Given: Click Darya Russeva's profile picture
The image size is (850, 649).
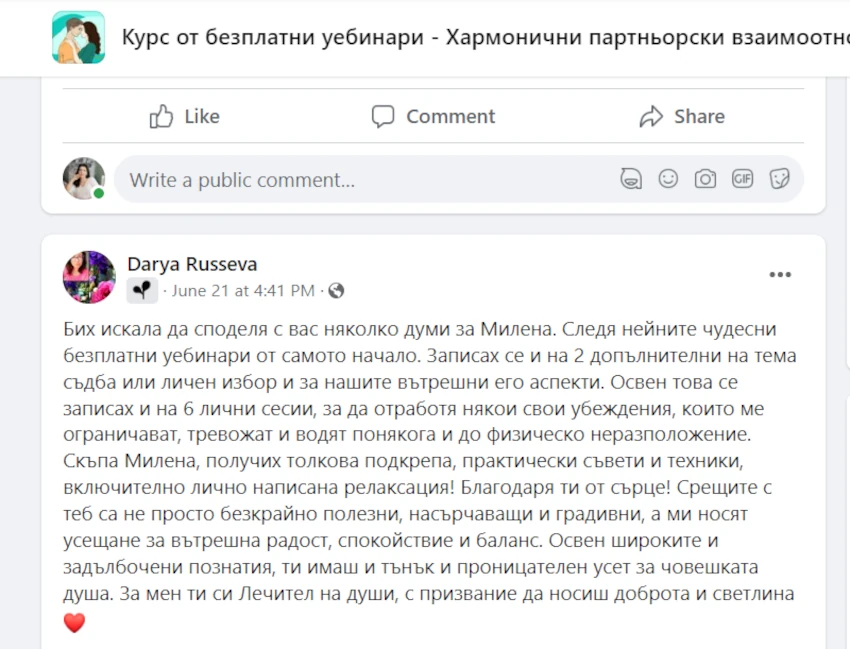Looking at the screenshot, I should click(x=89, y=277).
